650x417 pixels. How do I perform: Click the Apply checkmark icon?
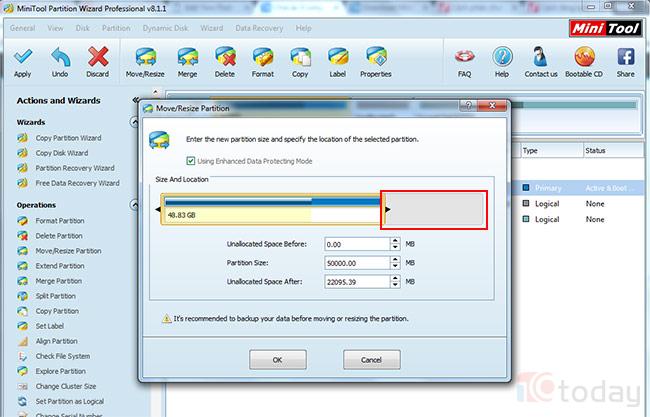[22, 57]
